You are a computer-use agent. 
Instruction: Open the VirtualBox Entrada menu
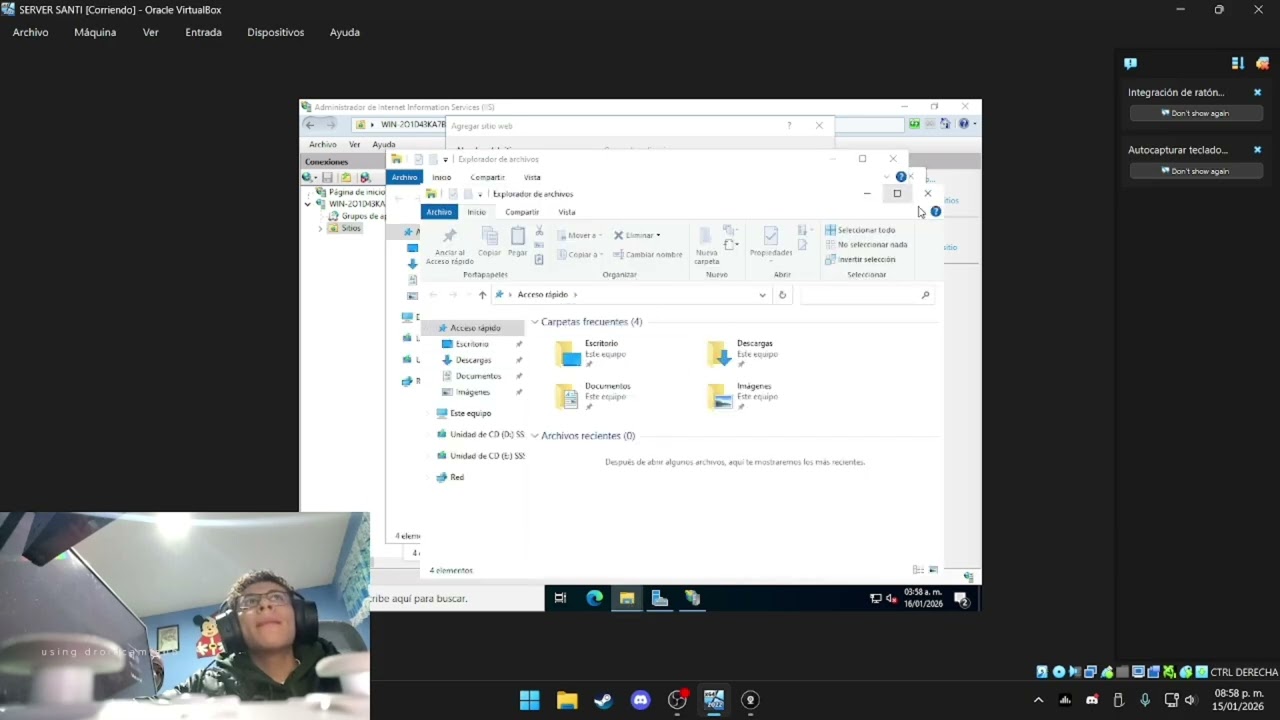point(203,32)
